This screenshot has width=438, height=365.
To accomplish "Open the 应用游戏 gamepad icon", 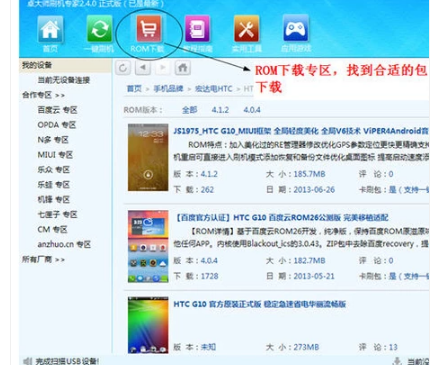I will pyautogui.click(x=296, y=28).
